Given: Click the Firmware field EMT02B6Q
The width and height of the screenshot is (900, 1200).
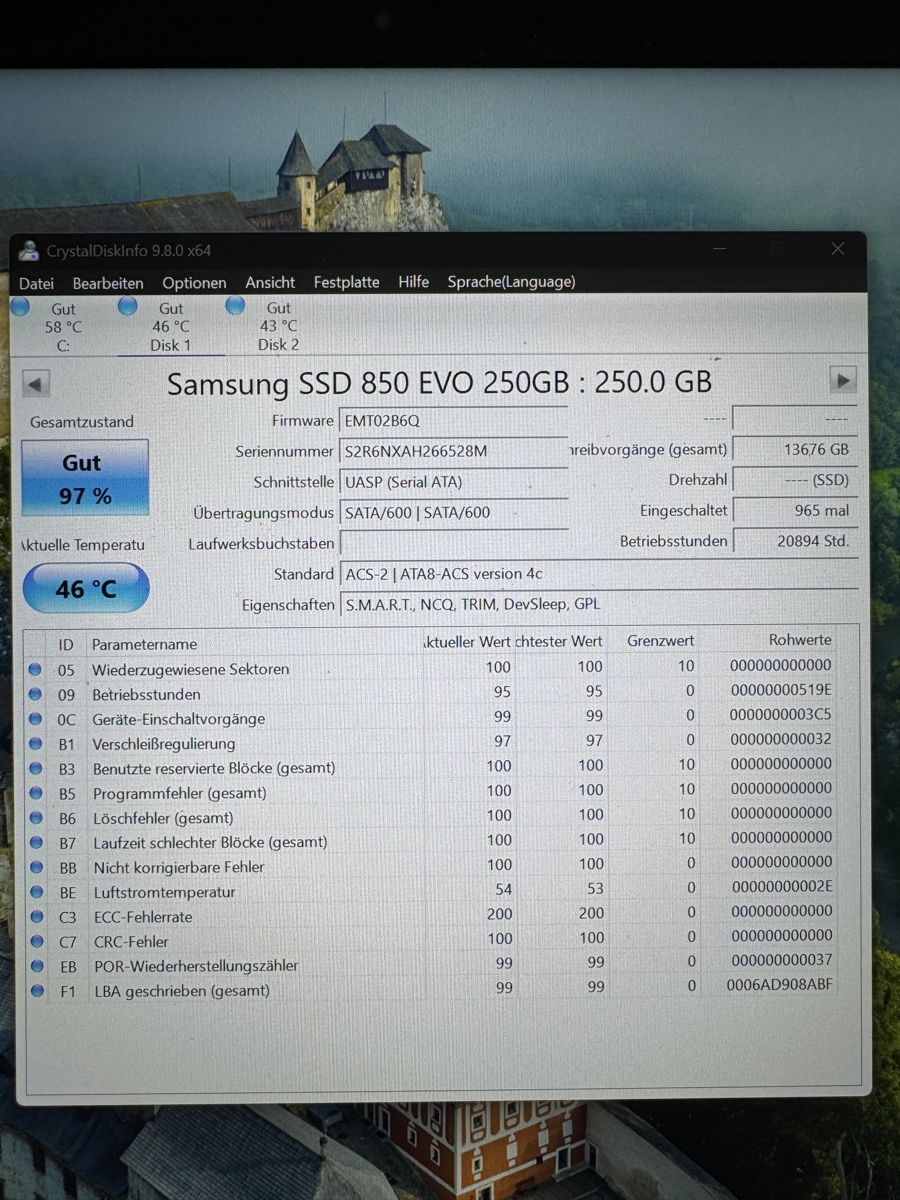Looking at the screenshot, I should [454, 420].
